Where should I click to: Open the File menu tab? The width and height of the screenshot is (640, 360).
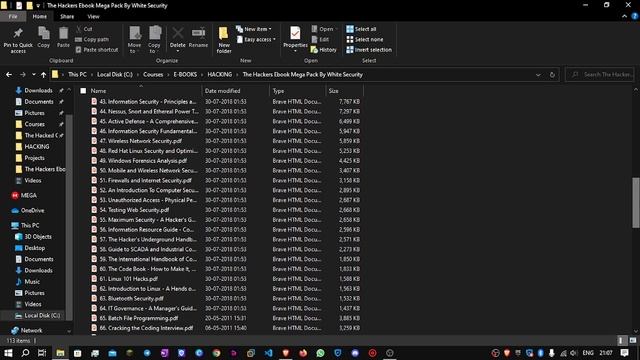tap(13, 16)
